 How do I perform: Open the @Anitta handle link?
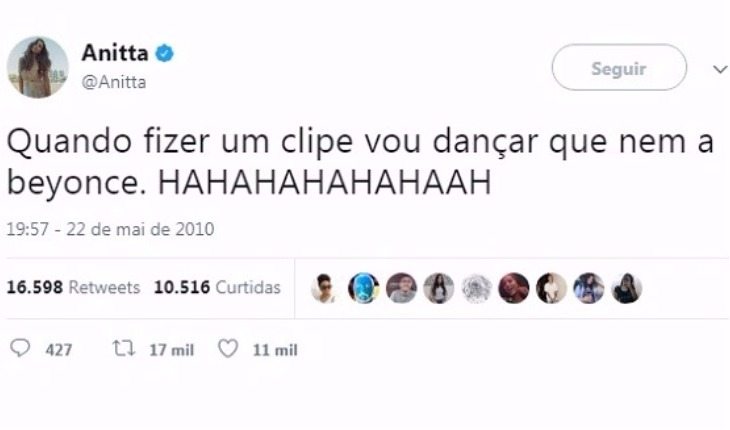114,82
